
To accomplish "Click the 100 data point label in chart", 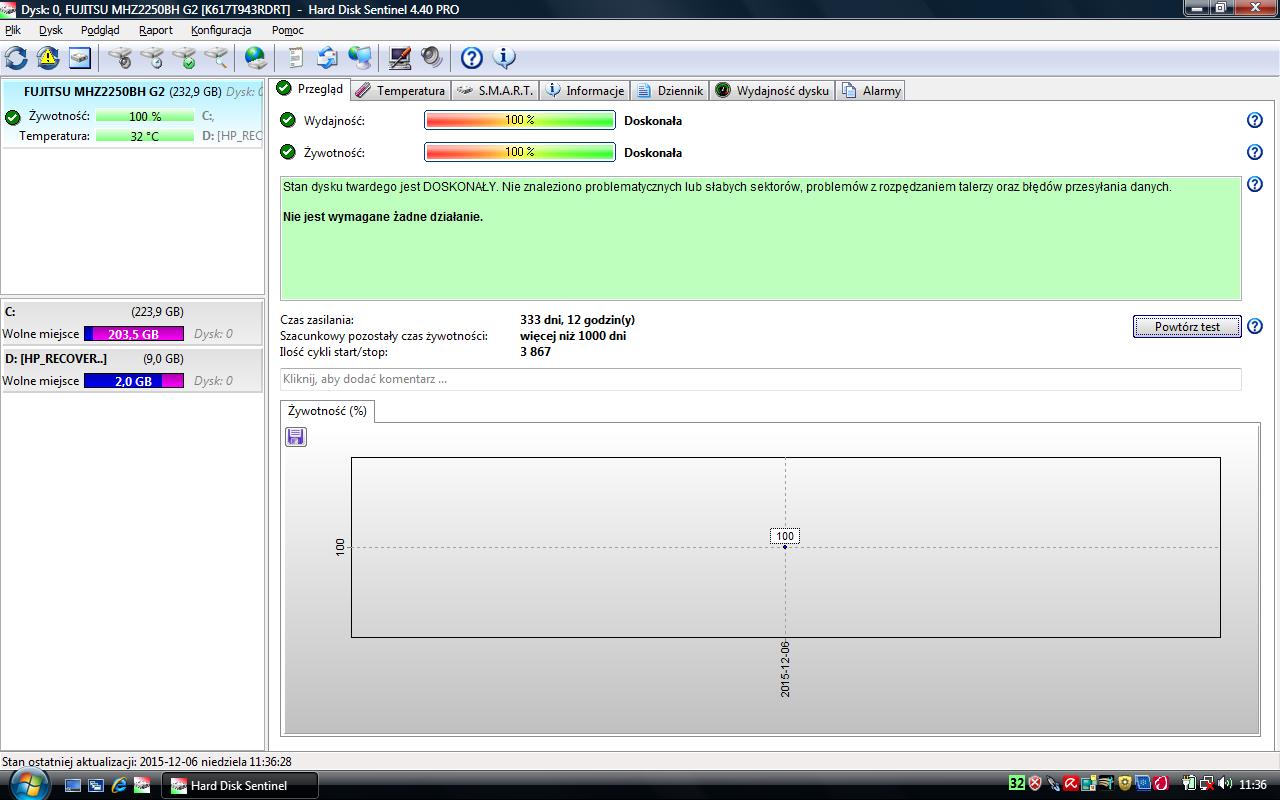I will coord(785,536).
